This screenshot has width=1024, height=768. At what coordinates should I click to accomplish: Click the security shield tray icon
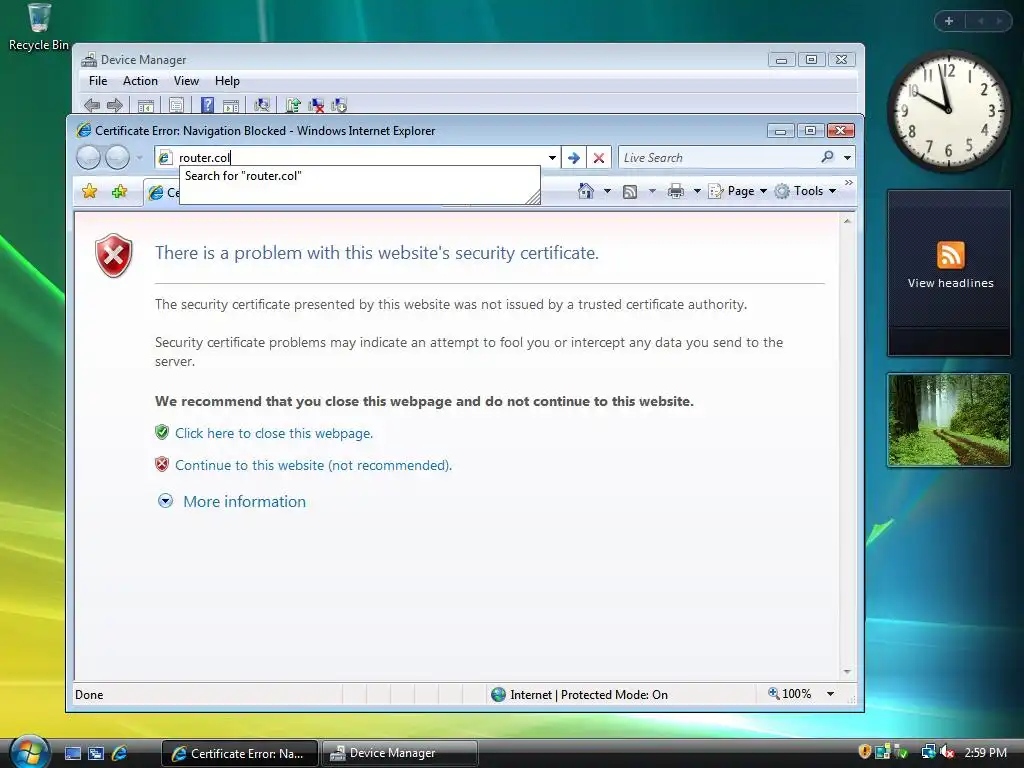tap(865, 752)
